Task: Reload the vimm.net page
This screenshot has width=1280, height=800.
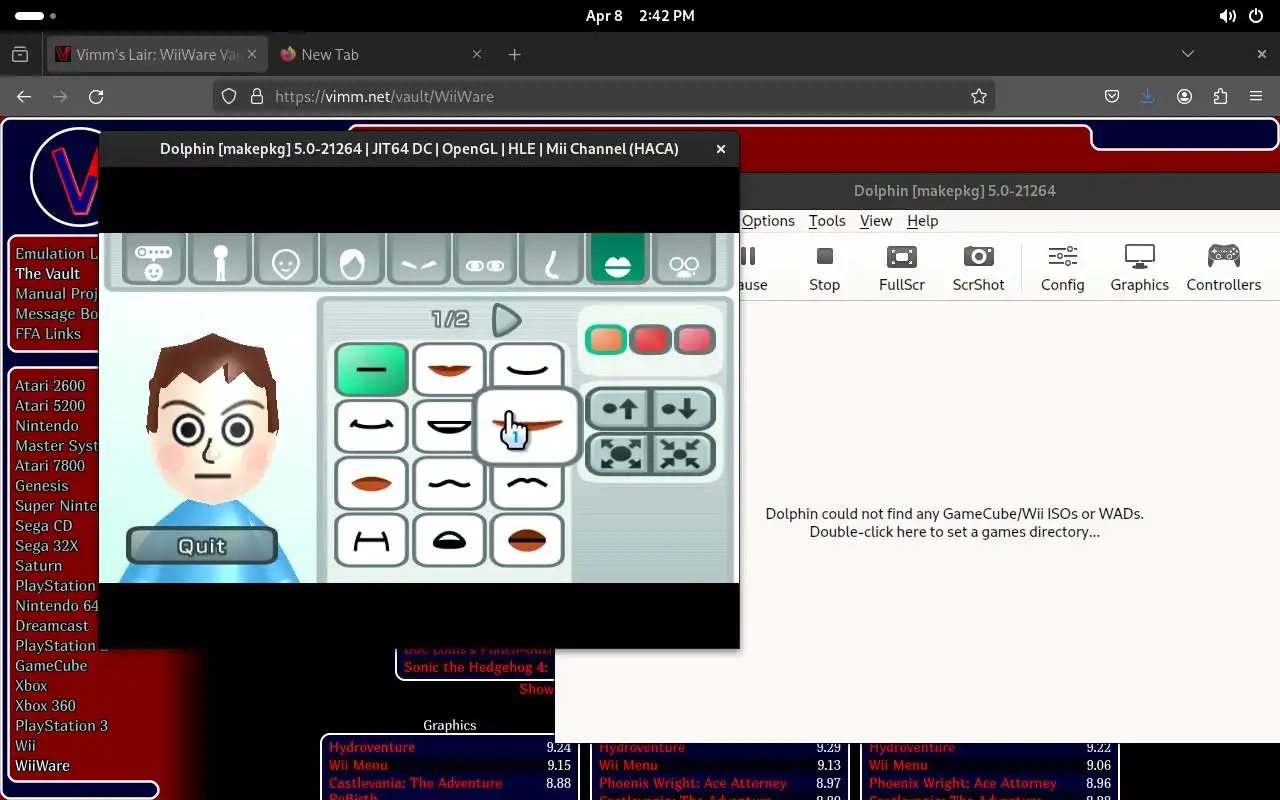Action: coord(96,97)
